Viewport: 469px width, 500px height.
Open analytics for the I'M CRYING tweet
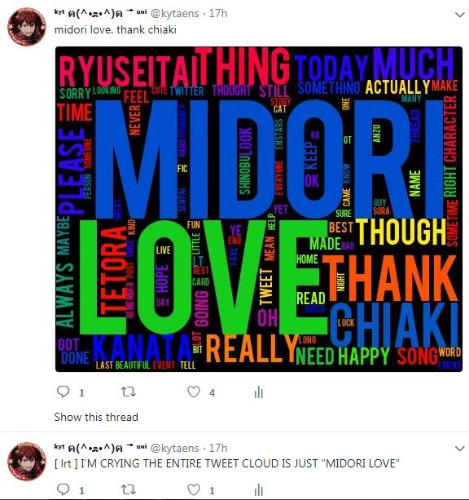(x=259, y=490)
